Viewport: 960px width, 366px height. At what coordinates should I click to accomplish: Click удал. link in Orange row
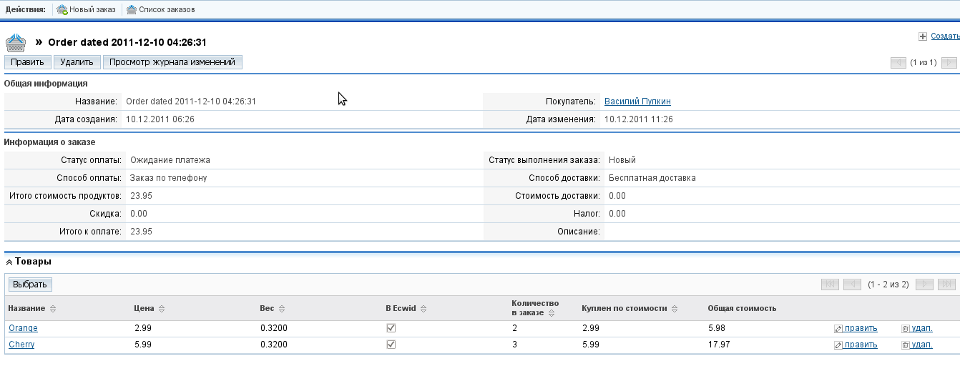pos(921,329)
